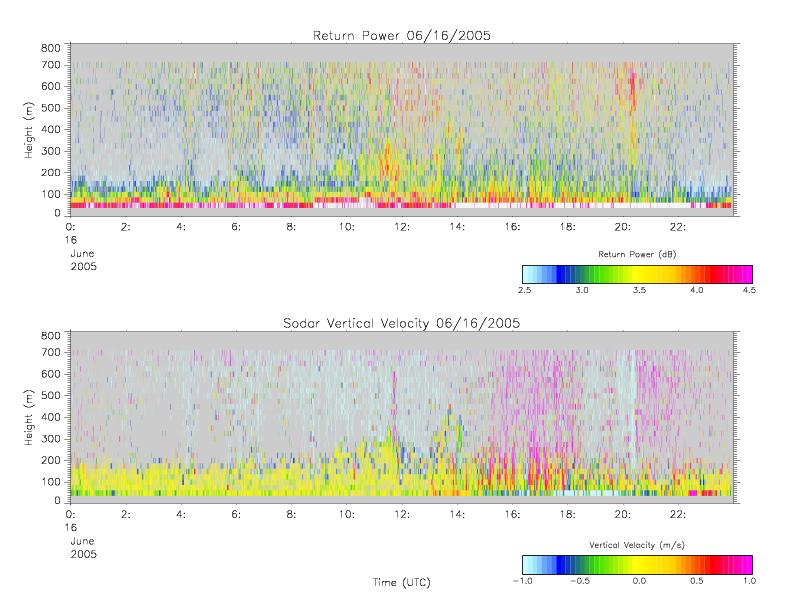Click the "4:" time tick under Vertical Velocity plot

coord(181,515)
